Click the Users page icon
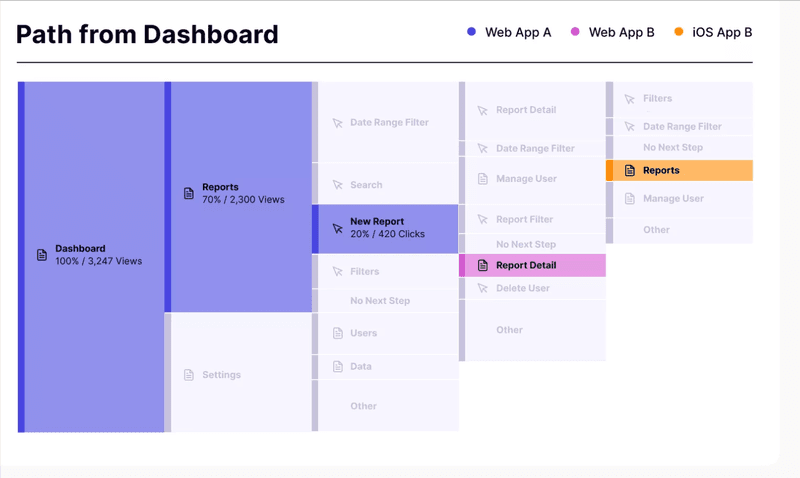Viewport: 800px width, 478px height. [338, 333]
